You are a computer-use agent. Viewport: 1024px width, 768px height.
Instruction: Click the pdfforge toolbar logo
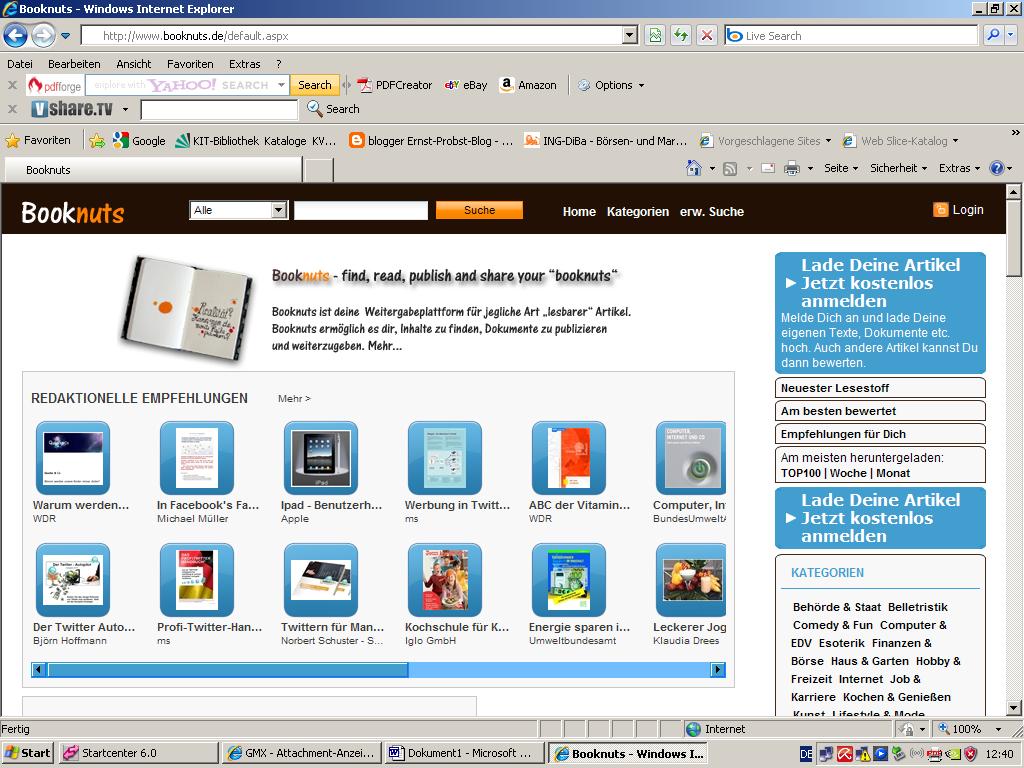pyautogui.click(x=55, y=85)
